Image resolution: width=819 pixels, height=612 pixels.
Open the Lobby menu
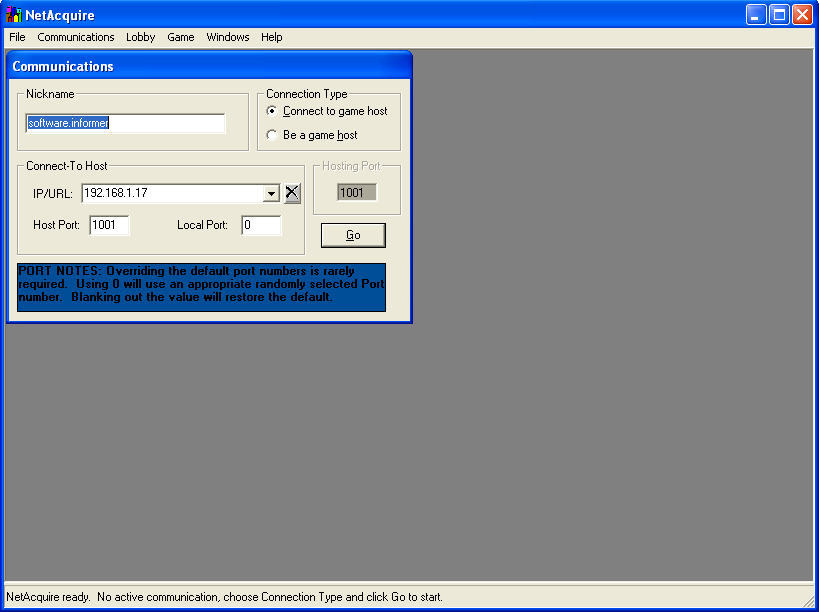[x=141, y=37]
